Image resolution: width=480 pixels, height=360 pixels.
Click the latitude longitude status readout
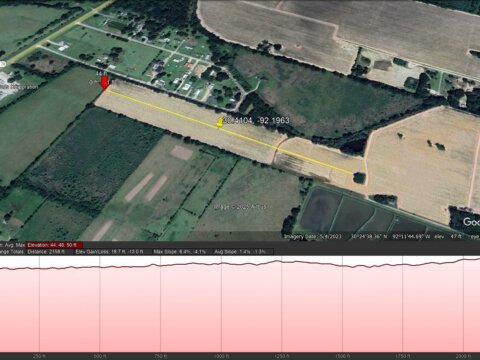pos(391,236)
